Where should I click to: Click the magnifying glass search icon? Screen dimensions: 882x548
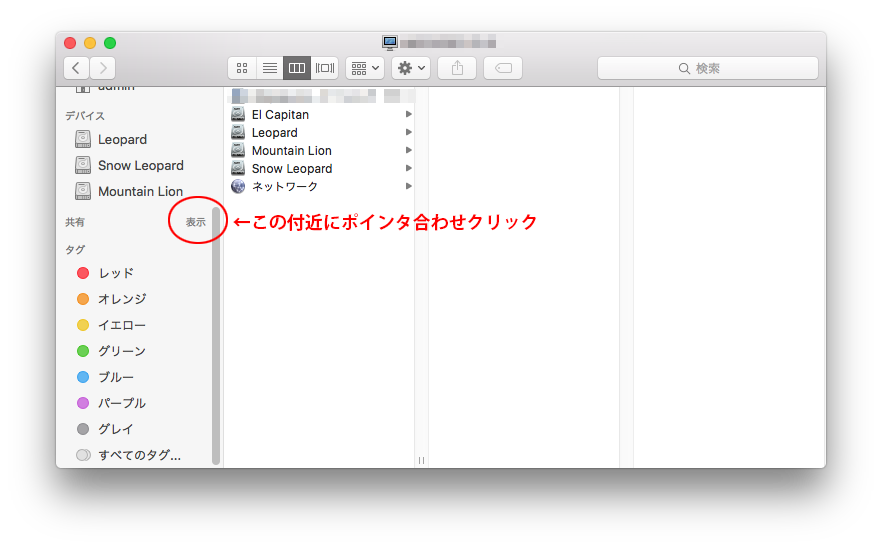684,69
